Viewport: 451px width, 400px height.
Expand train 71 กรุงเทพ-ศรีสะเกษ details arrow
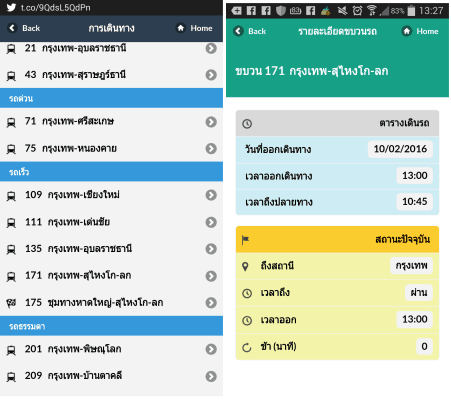tap(211, 122)
